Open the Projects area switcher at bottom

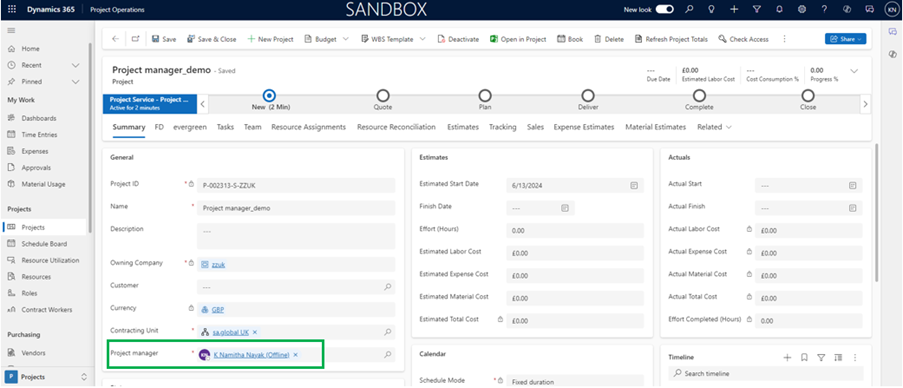(x=47, y=377)
